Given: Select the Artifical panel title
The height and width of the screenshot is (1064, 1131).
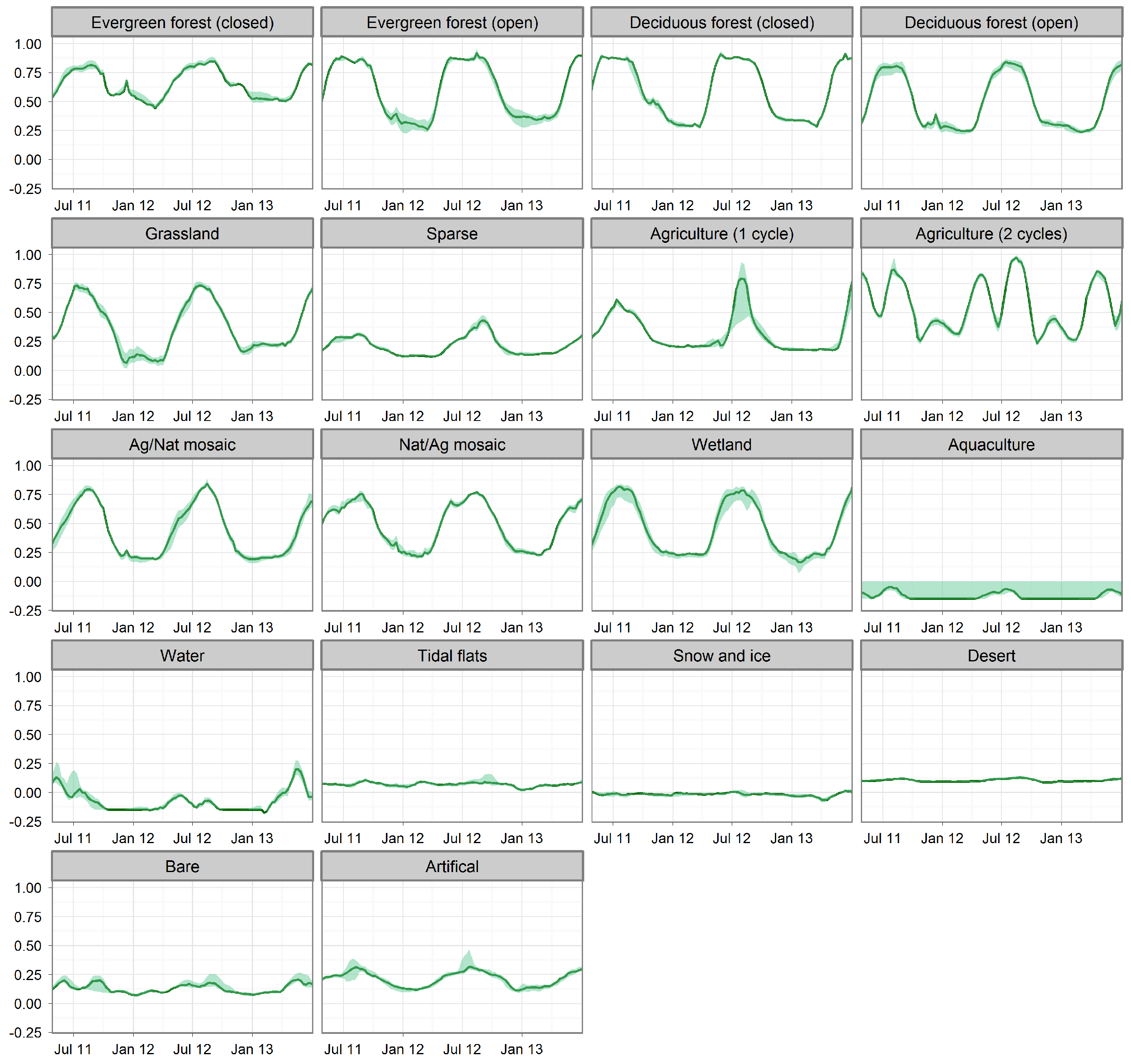Looking at the screenshot, I should point(452,866).
